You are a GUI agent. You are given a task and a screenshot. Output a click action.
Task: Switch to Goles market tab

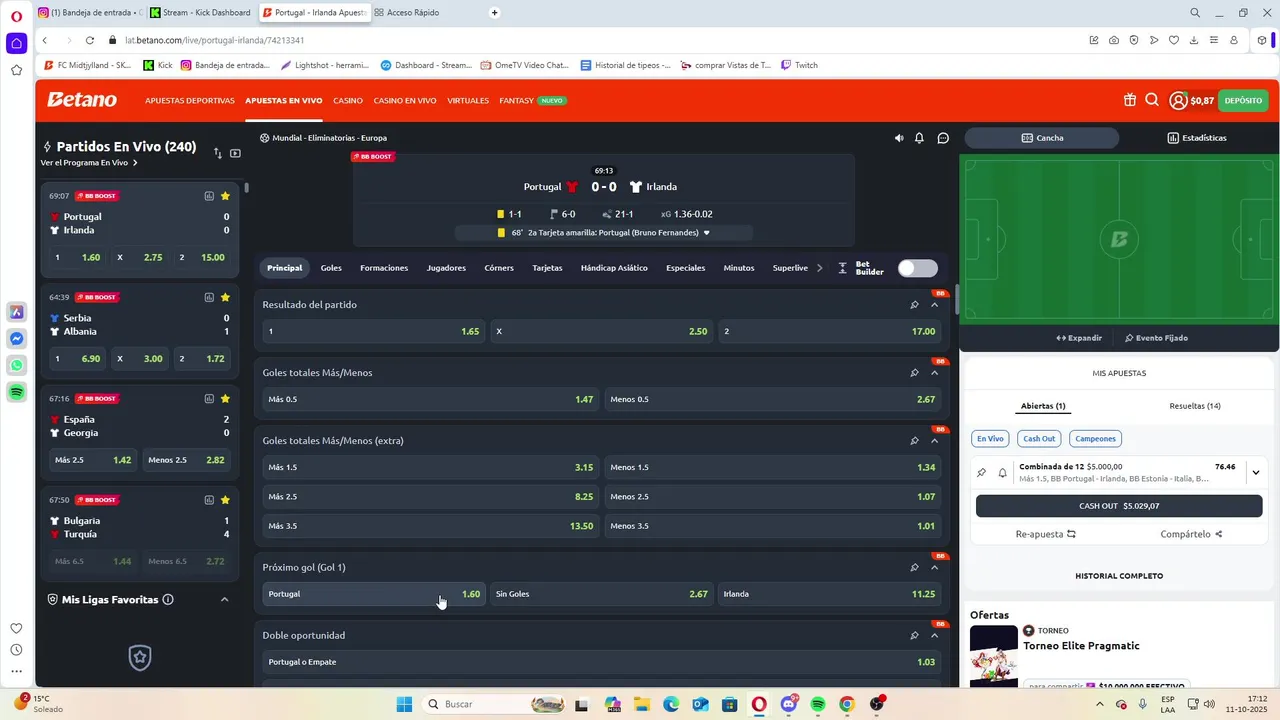point(331,268)
